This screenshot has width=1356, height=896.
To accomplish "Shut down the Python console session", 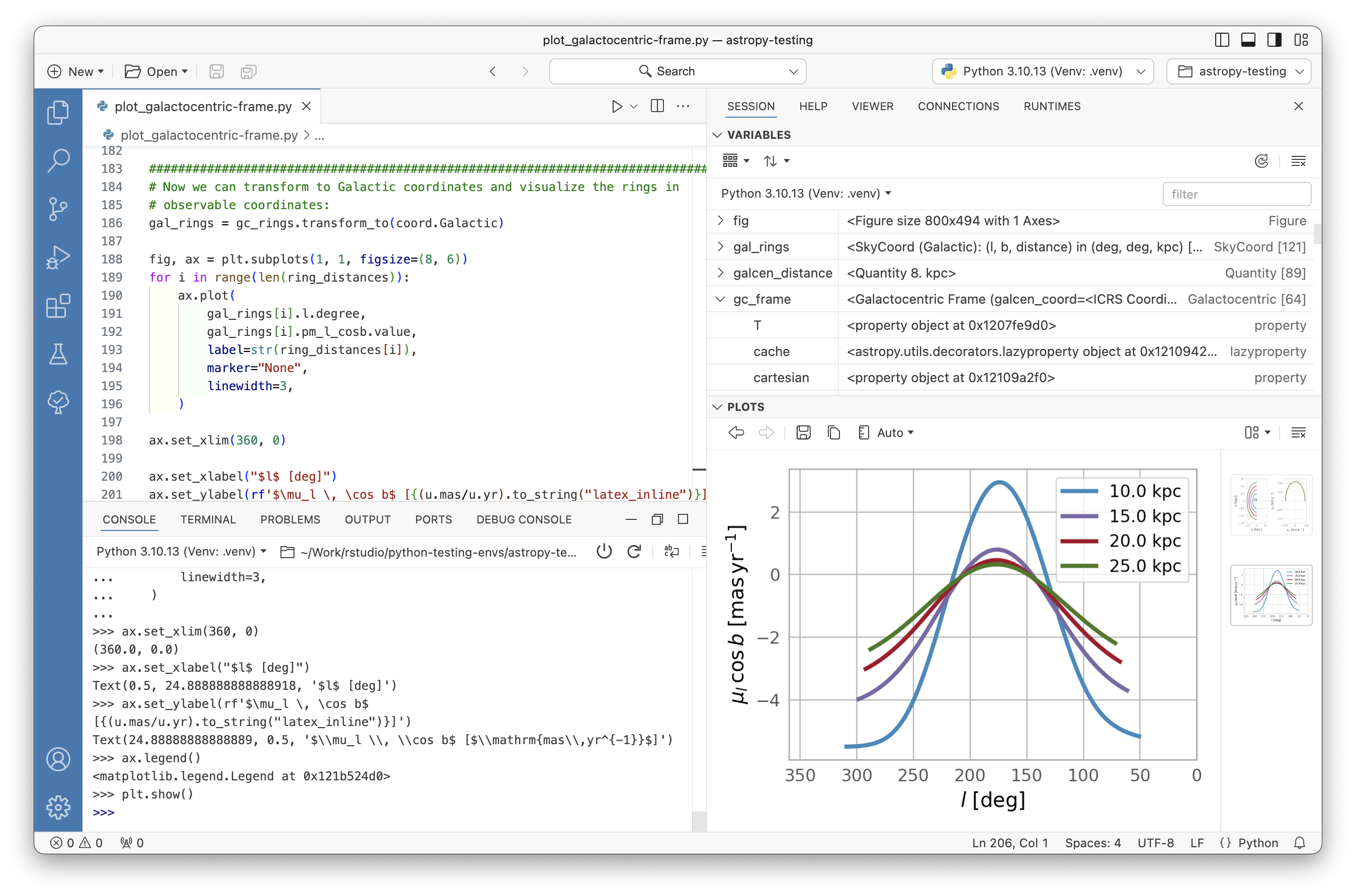I will 604,552.
